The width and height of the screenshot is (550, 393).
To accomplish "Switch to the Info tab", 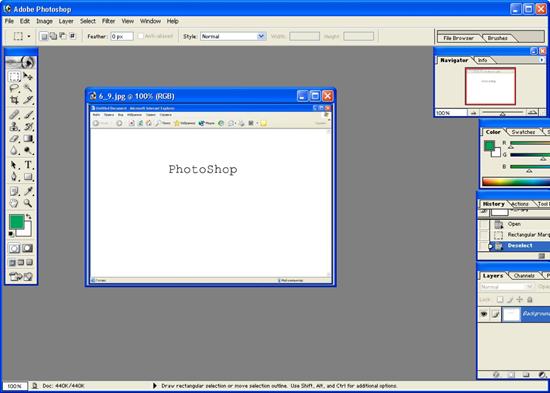I will [482, 60].
